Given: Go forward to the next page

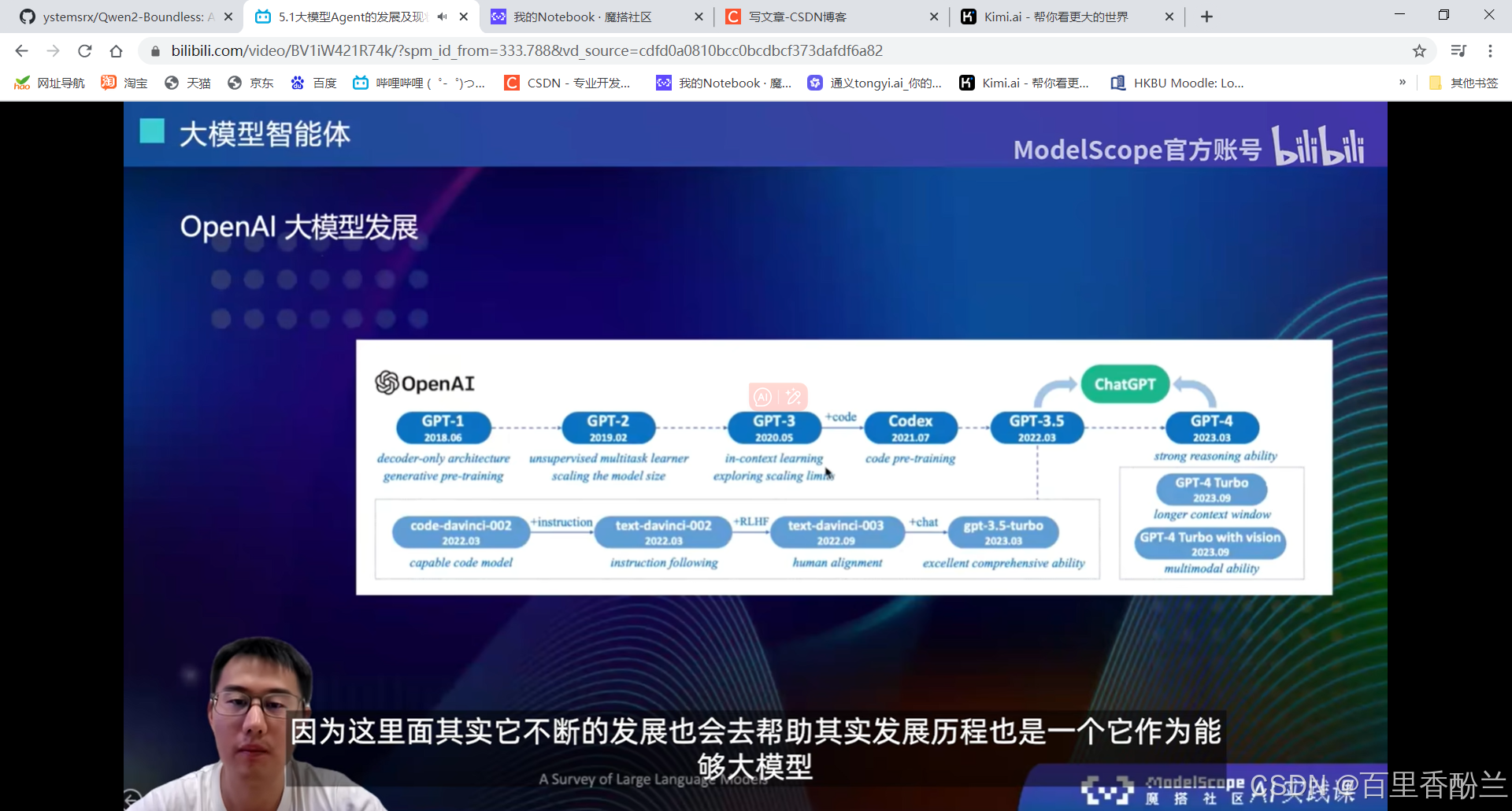Looking at the screenshot, I should click(53, 51).
